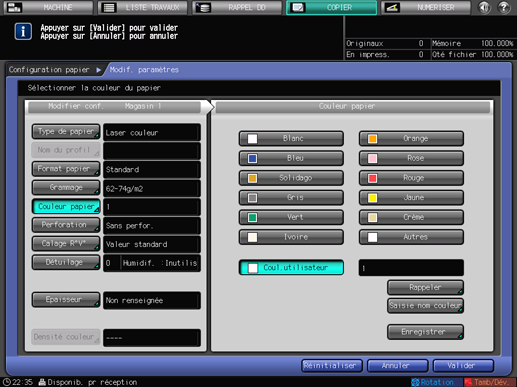This screenshot has width=517, height=387.
Task: Open Détuilage setting
Action: 66,262
